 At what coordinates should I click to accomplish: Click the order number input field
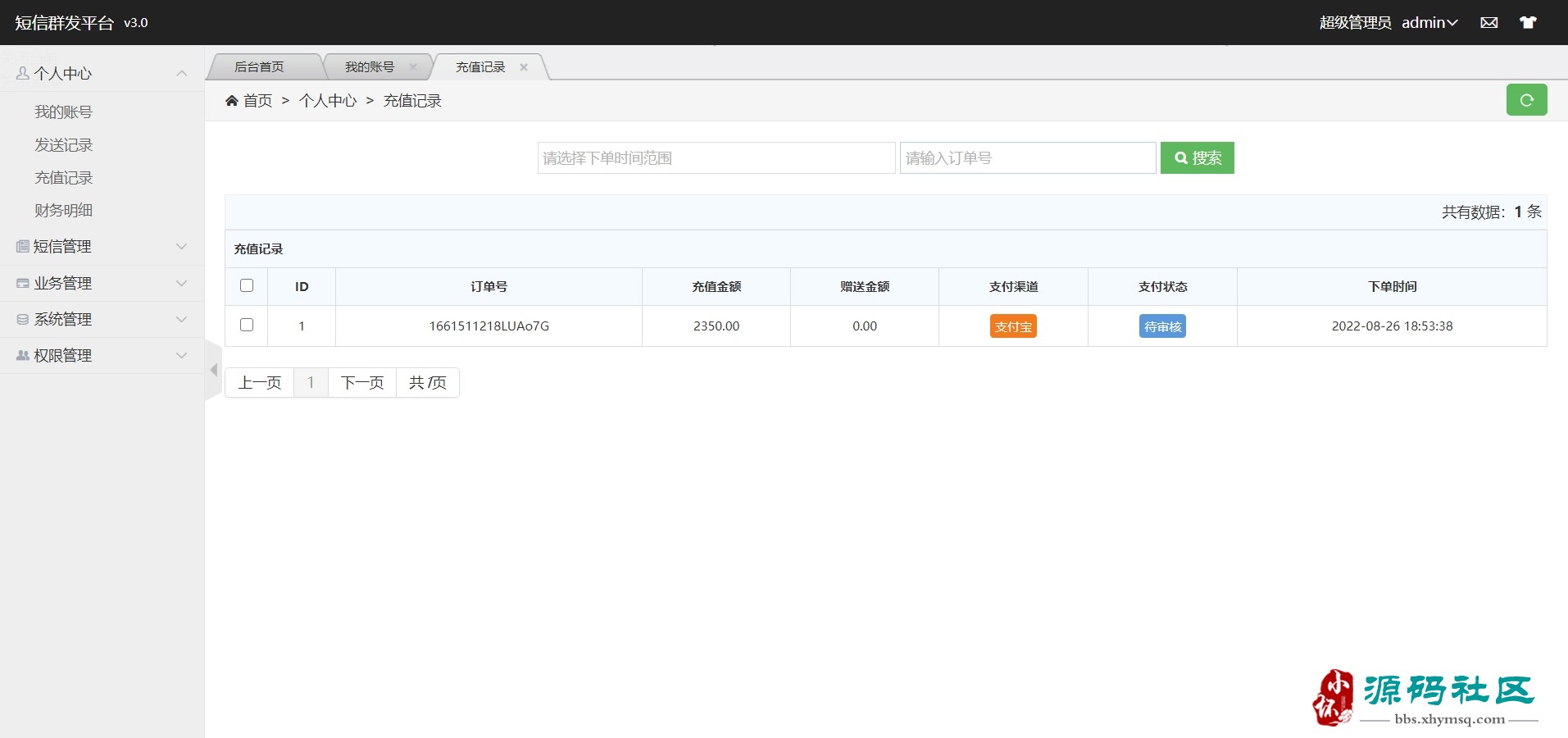[1027, 158]
